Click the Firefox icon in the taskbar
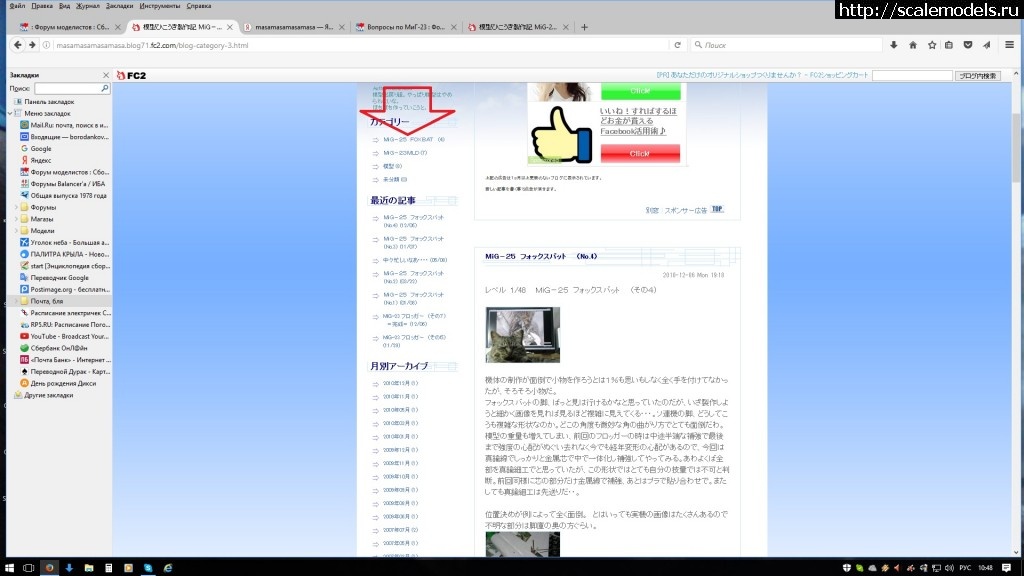1024x576 pixels. (x=49, y=568)
